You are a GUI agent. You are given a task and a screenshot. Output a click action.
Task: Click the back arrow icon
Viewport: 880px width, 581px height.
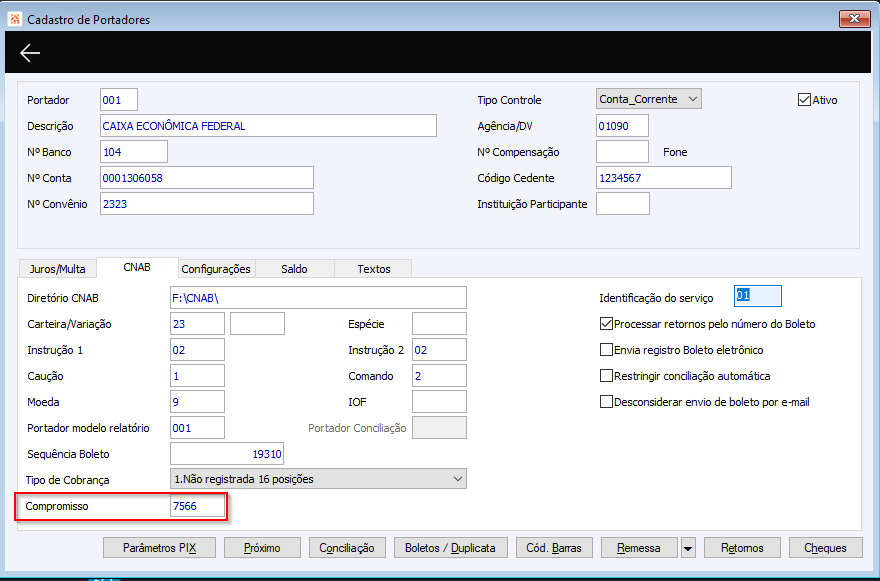pyautogui.click(x=30, y=53)
